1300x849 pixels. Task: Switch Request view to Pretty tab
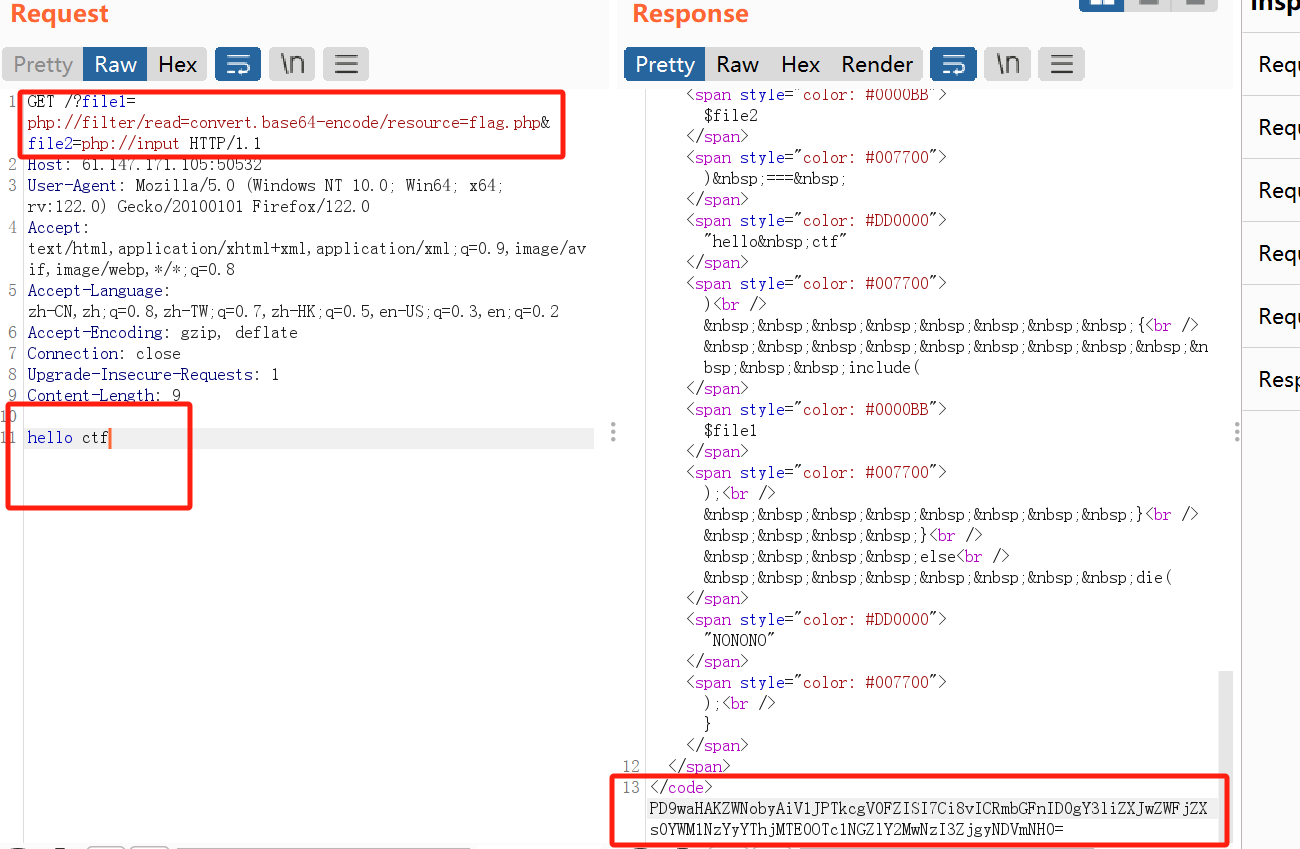(43, 64)
